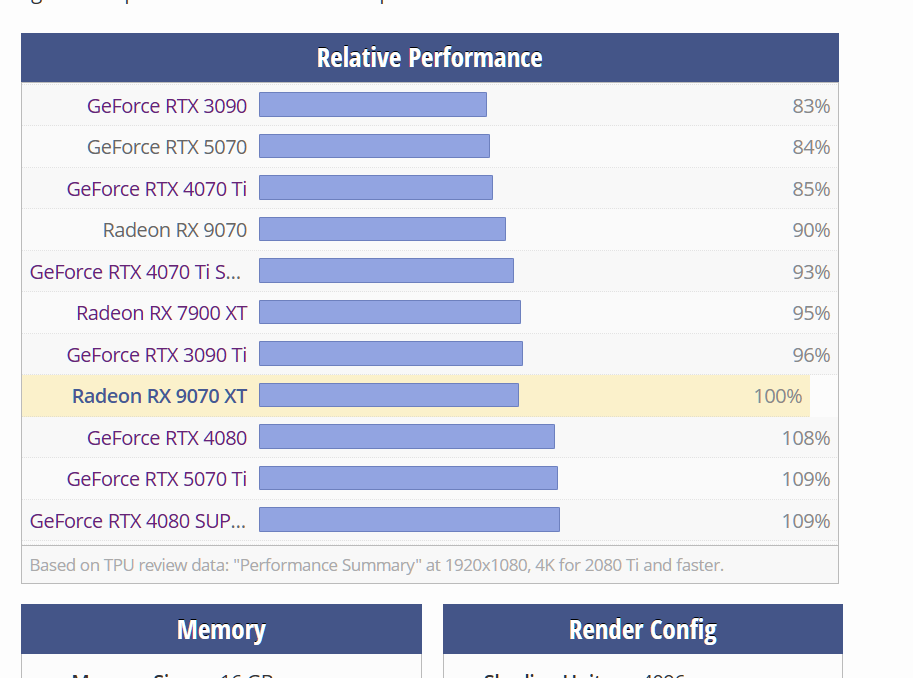
Task: Open the GeForce RTX 5070 link
Action: (x=167, y=147)
